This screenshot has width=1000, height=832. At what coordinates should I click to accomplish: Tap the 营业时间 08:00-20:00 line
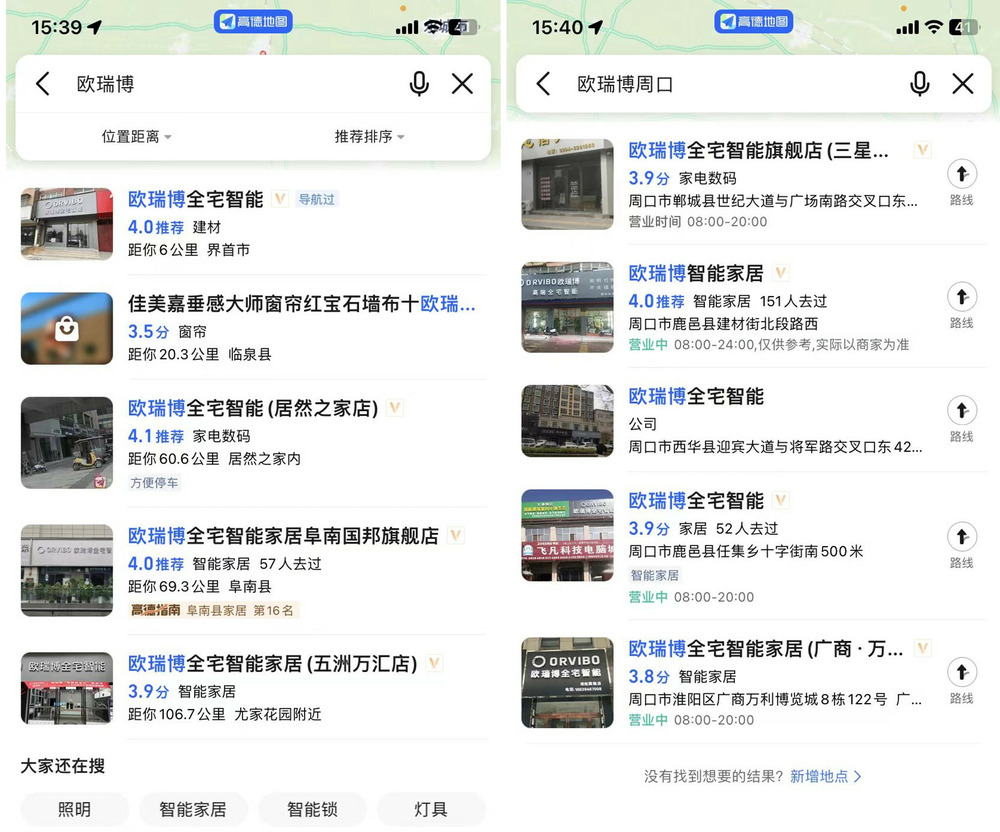(698, 222)
